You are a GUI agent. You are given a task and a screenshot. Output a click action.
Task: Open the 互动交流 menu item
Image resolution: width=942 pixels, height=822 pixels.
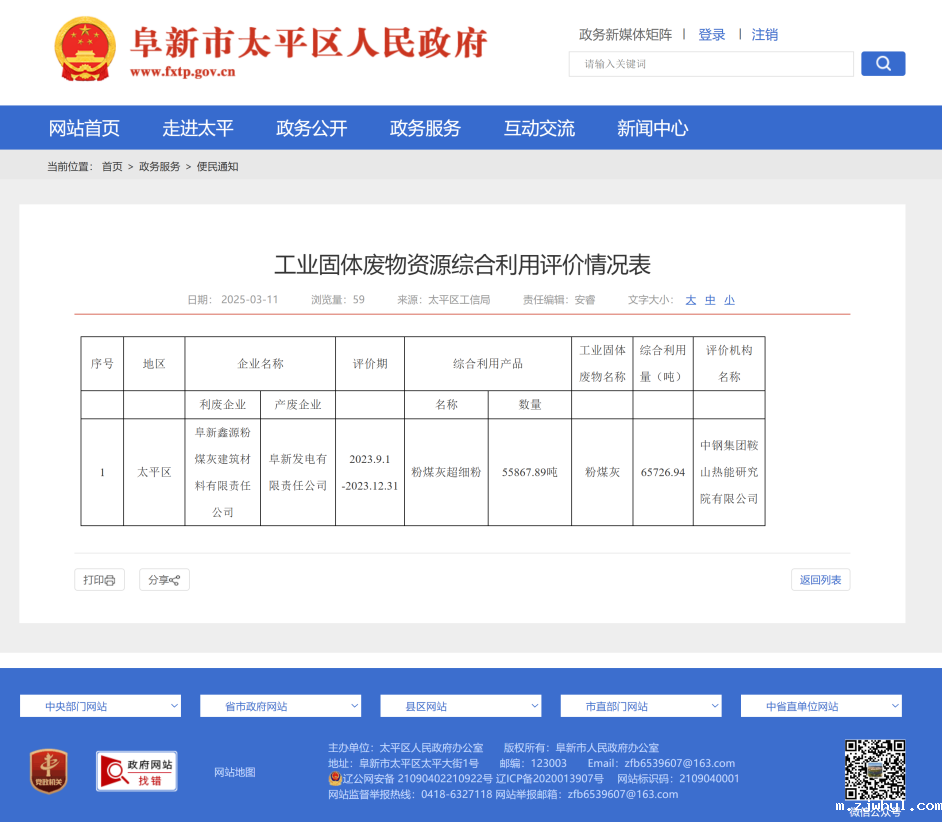tap(539, 127)
